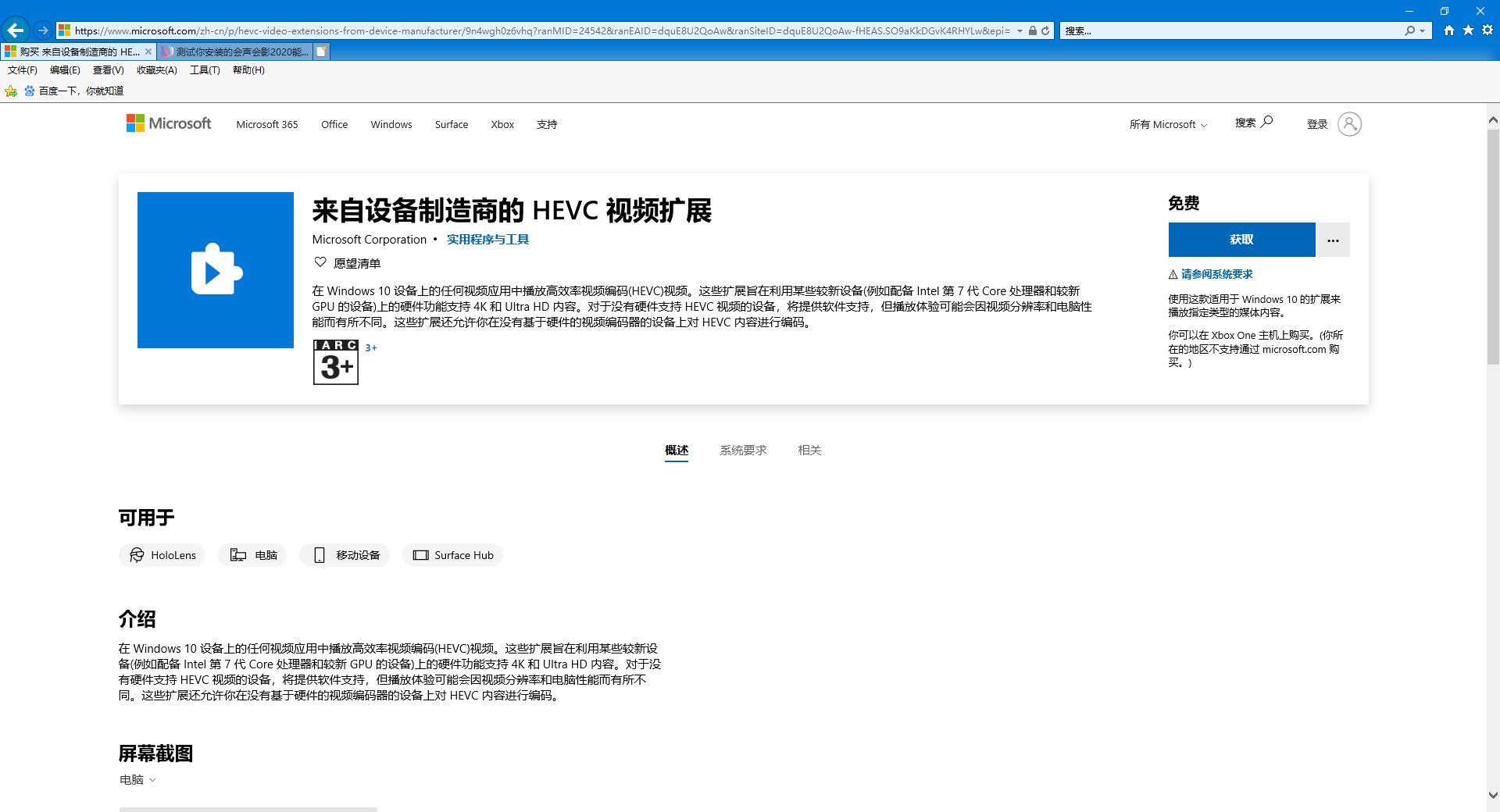Click the 搜索 site search button
The width and height of the screenshot is (1500, 812).
coord(1254,123)
